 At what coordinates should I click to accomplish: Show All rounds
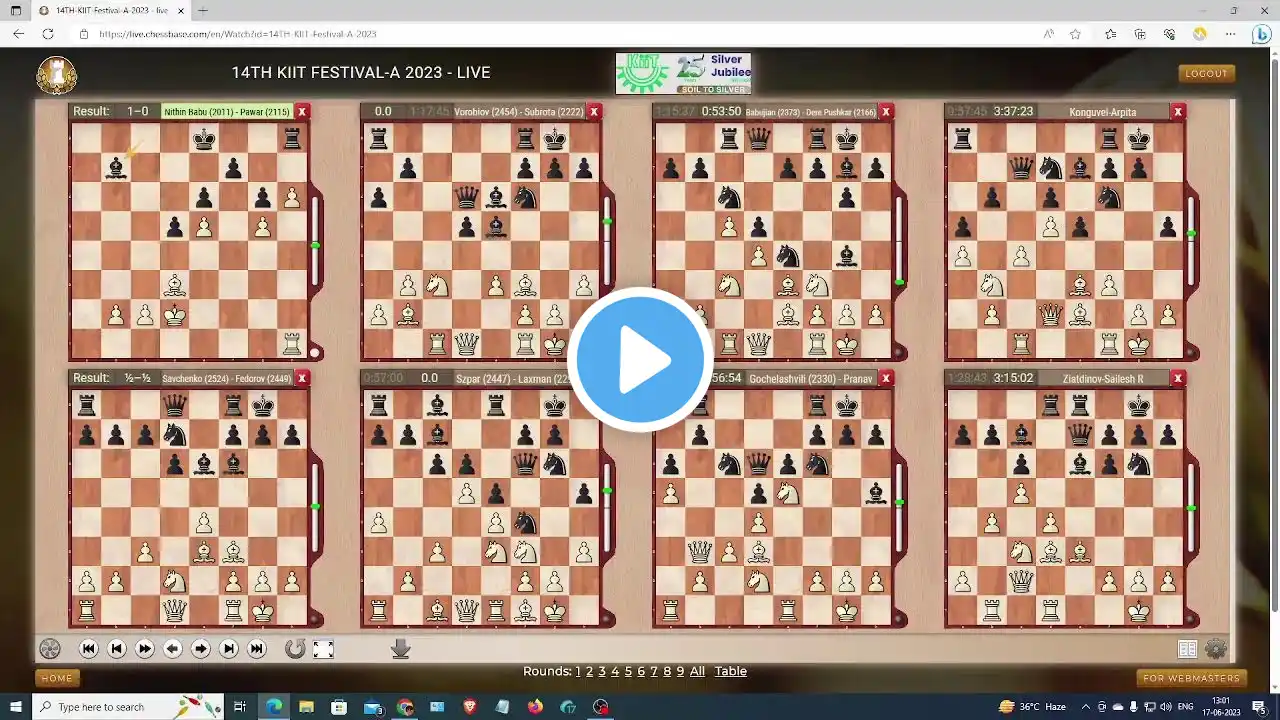pyautogui.click(x=697, y=671)
